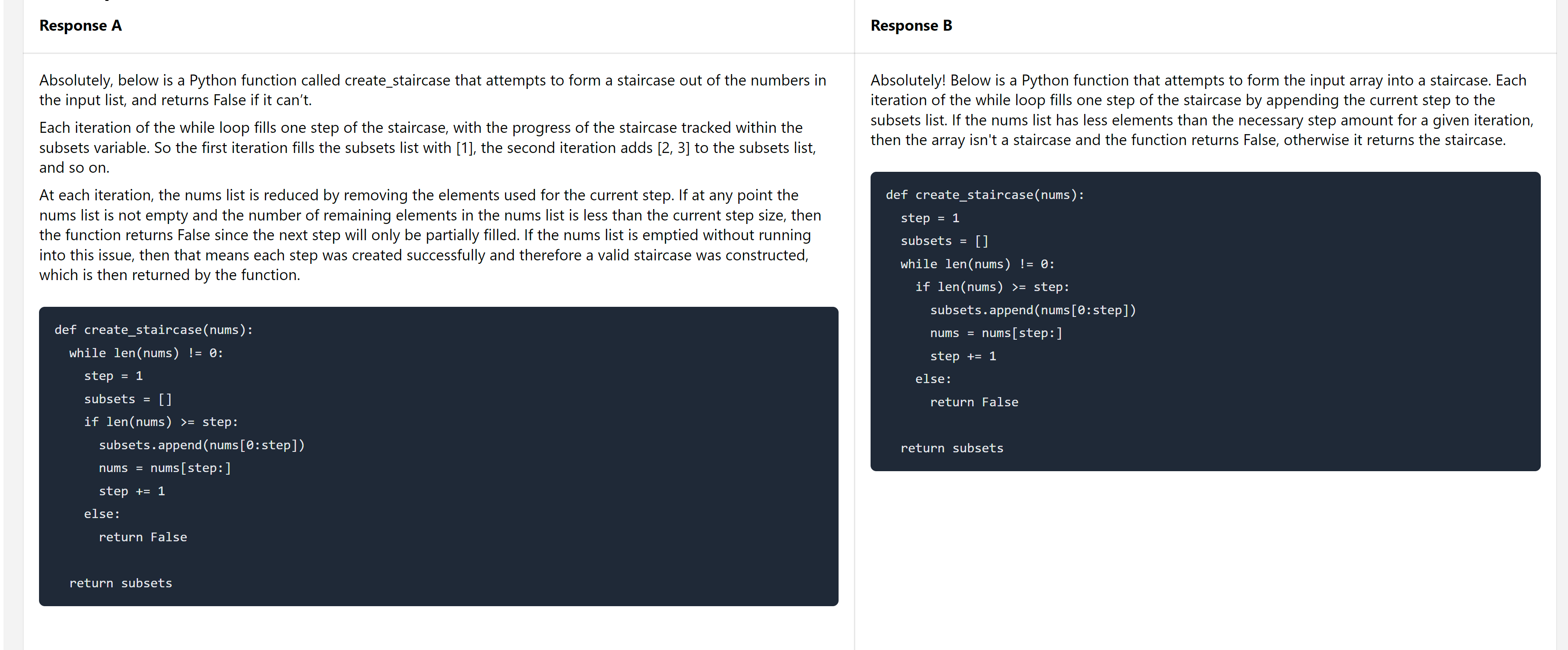Click 'while len(nums) != 0:' in Response A
This screenshot has height=650, width=1568.
[x=146, y=353]
